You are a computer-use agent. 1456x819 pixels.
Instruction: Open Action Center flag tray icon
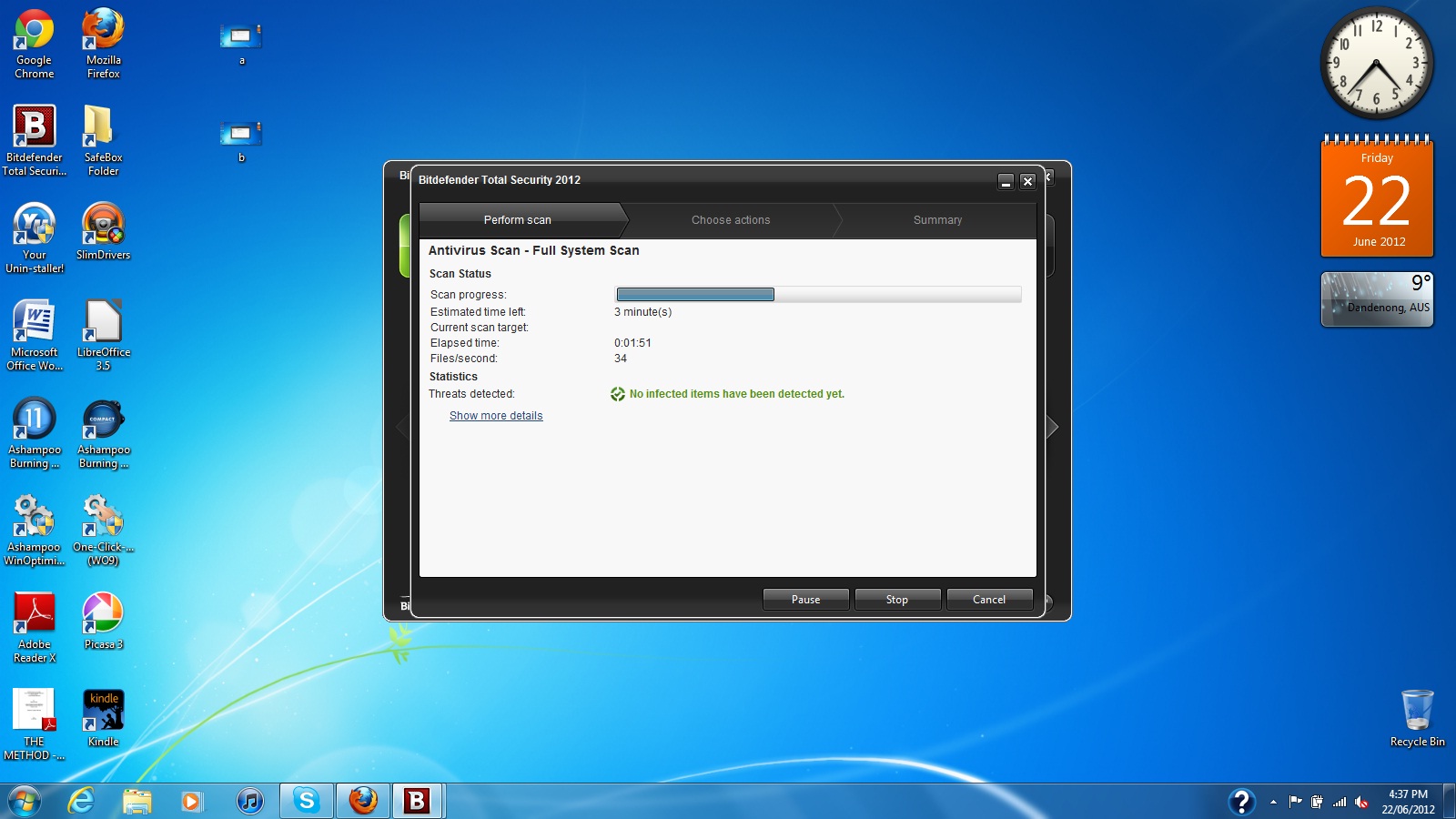1296,802
